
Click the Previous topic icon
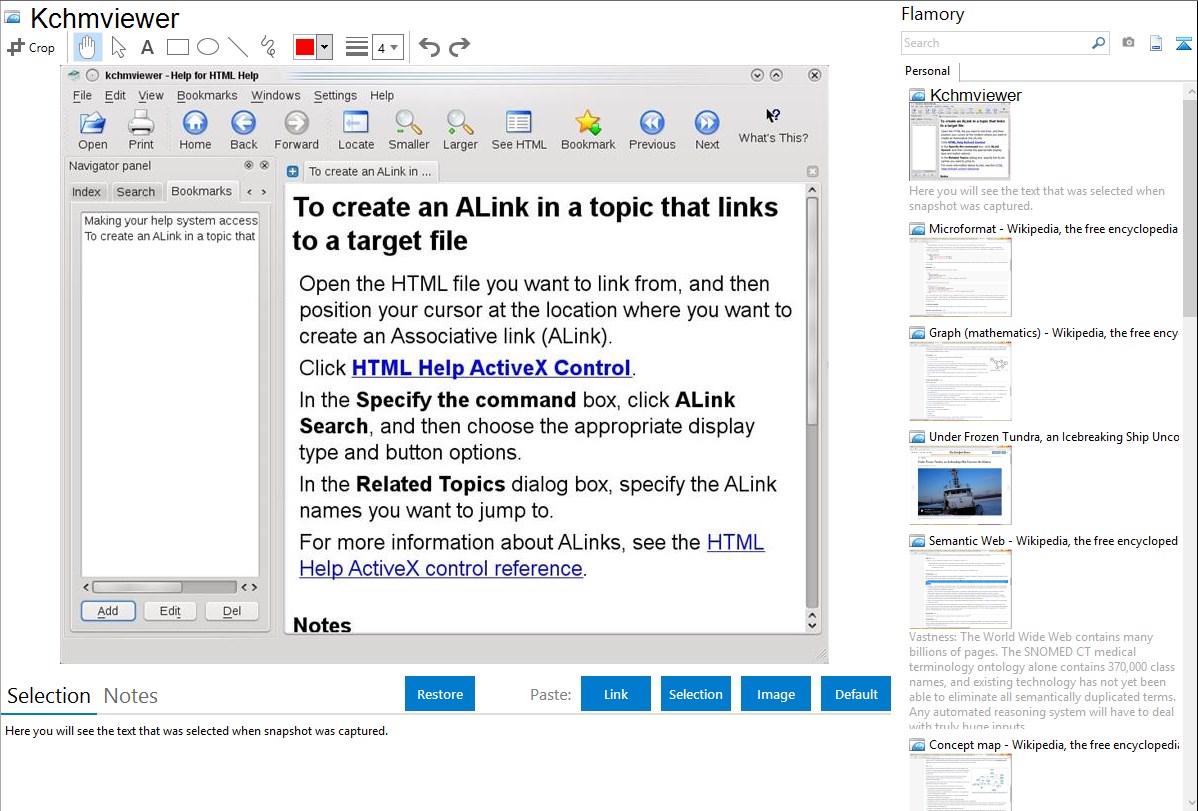click(x=652, y=130)
